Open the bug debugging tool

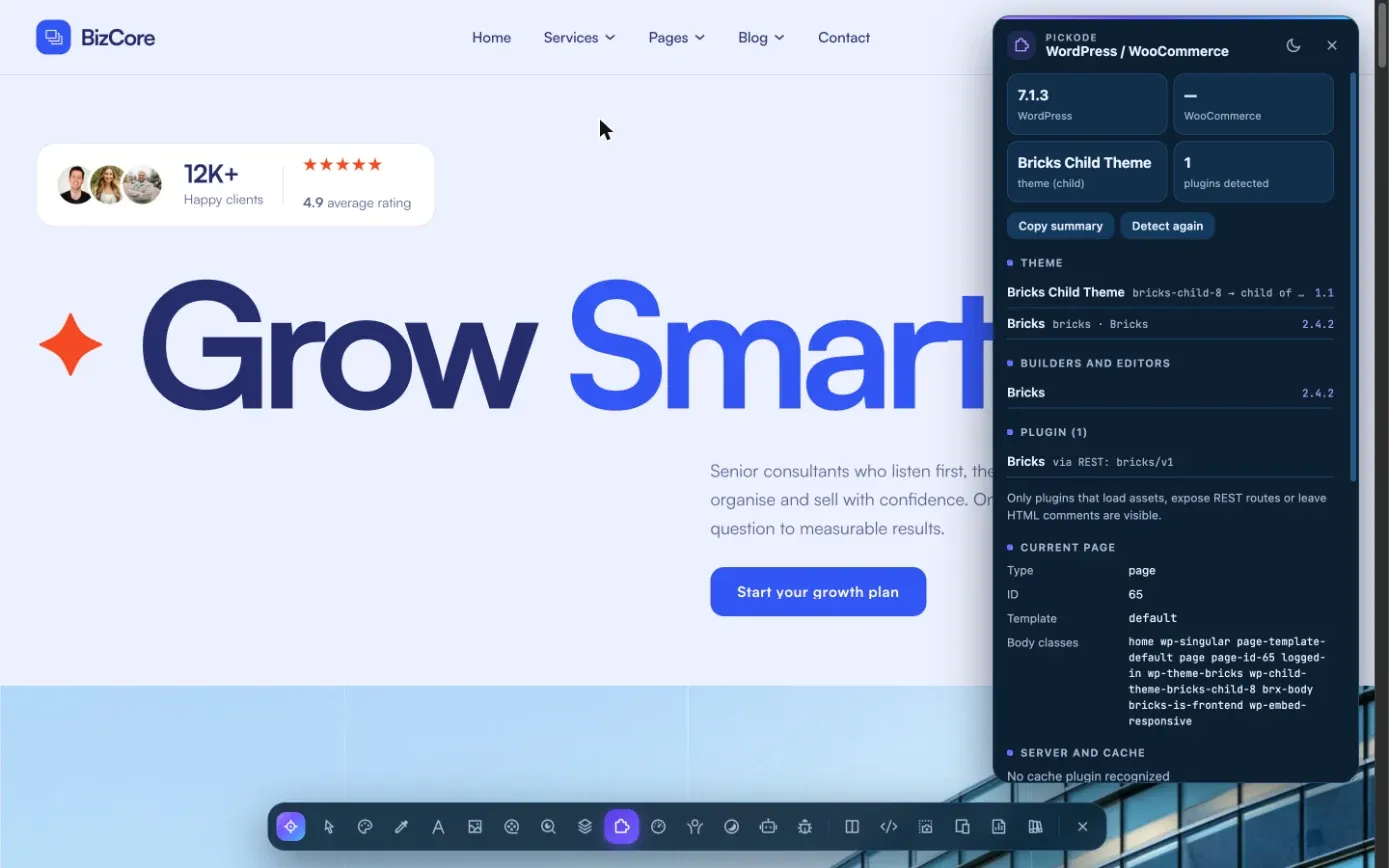point(805,827)
